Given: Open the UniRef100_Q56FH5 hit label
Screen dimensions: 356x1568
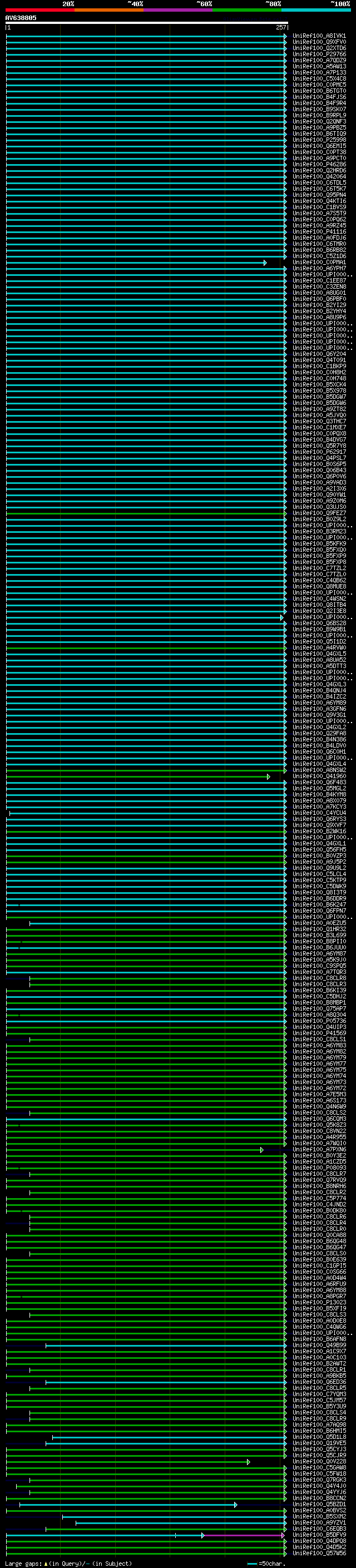Looking at the screenshot, I should tap(319, 849).
